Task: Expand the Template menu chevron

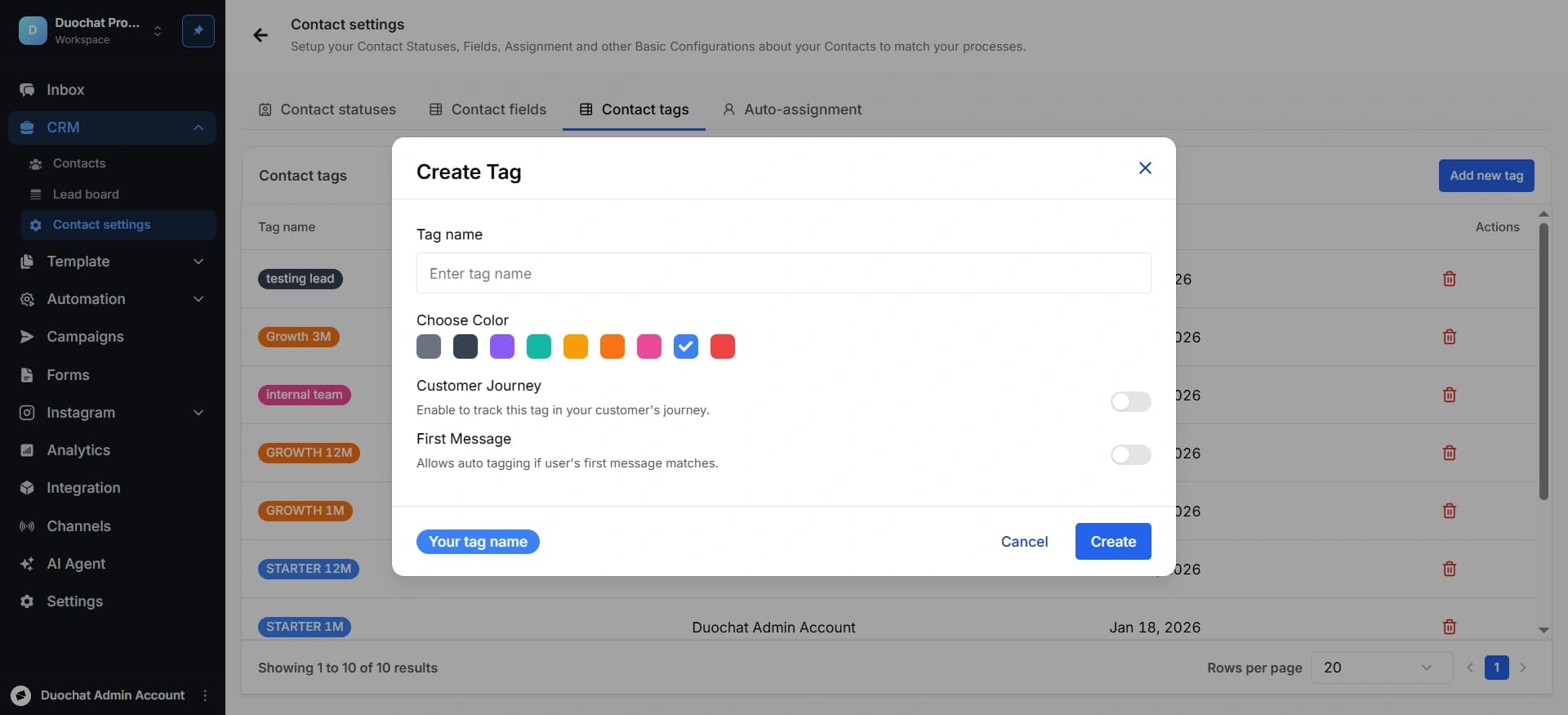Action: 198,261
